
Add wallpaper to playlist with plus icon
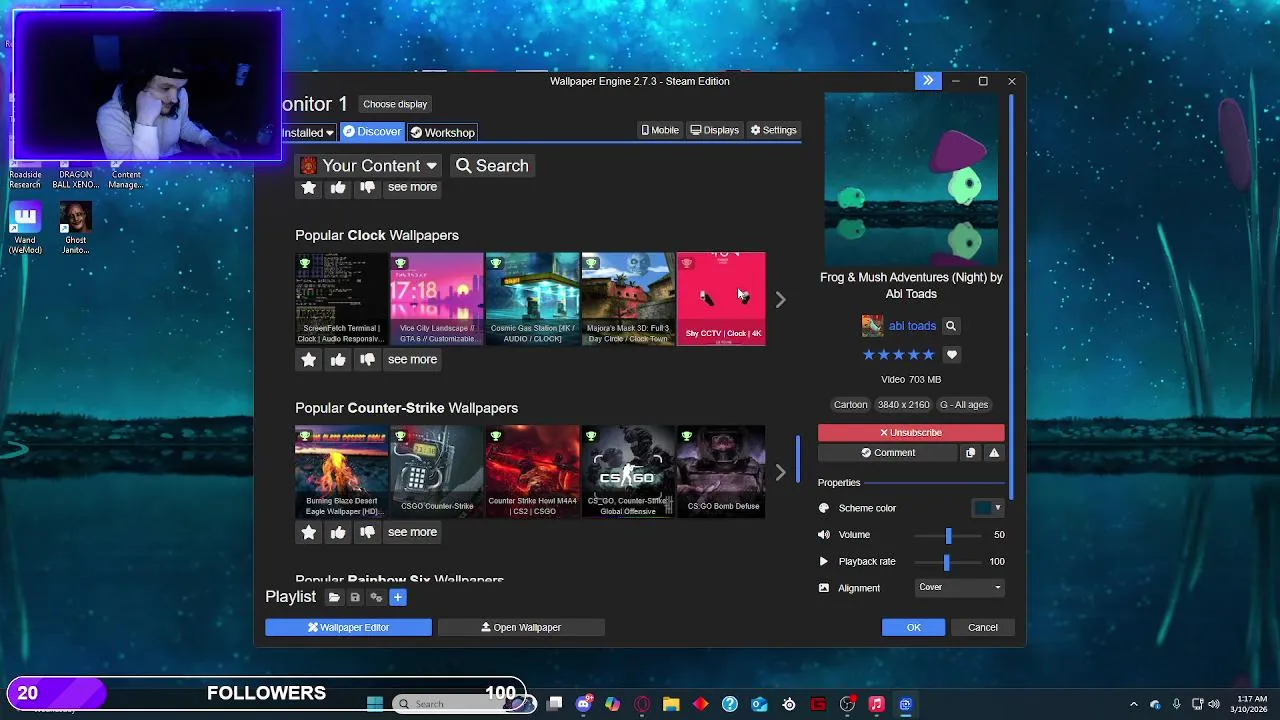(x=397, y=597)
